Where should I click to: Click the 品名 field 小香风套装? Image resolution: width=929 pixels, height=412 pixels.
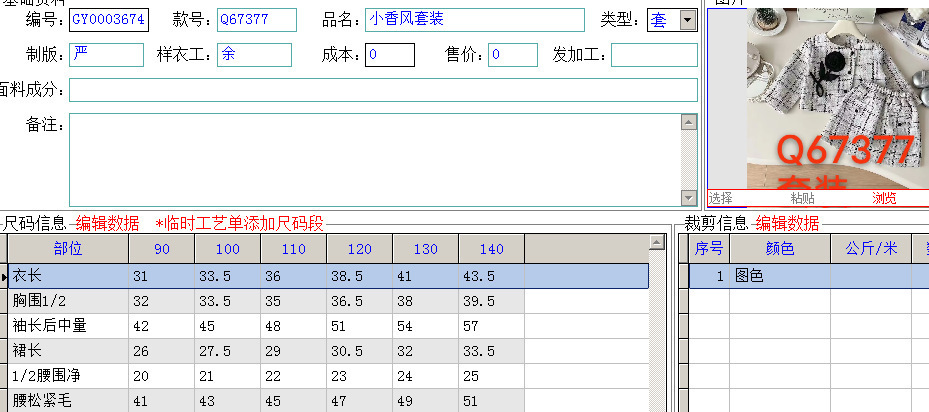475,20
